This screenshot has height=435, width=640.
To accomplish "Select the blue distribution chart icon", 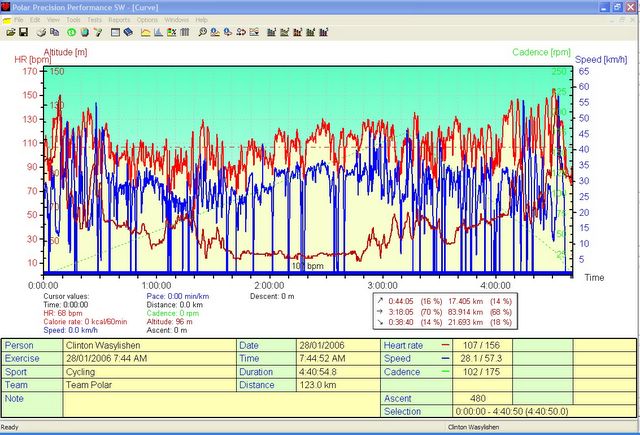I will coord(158,32).
